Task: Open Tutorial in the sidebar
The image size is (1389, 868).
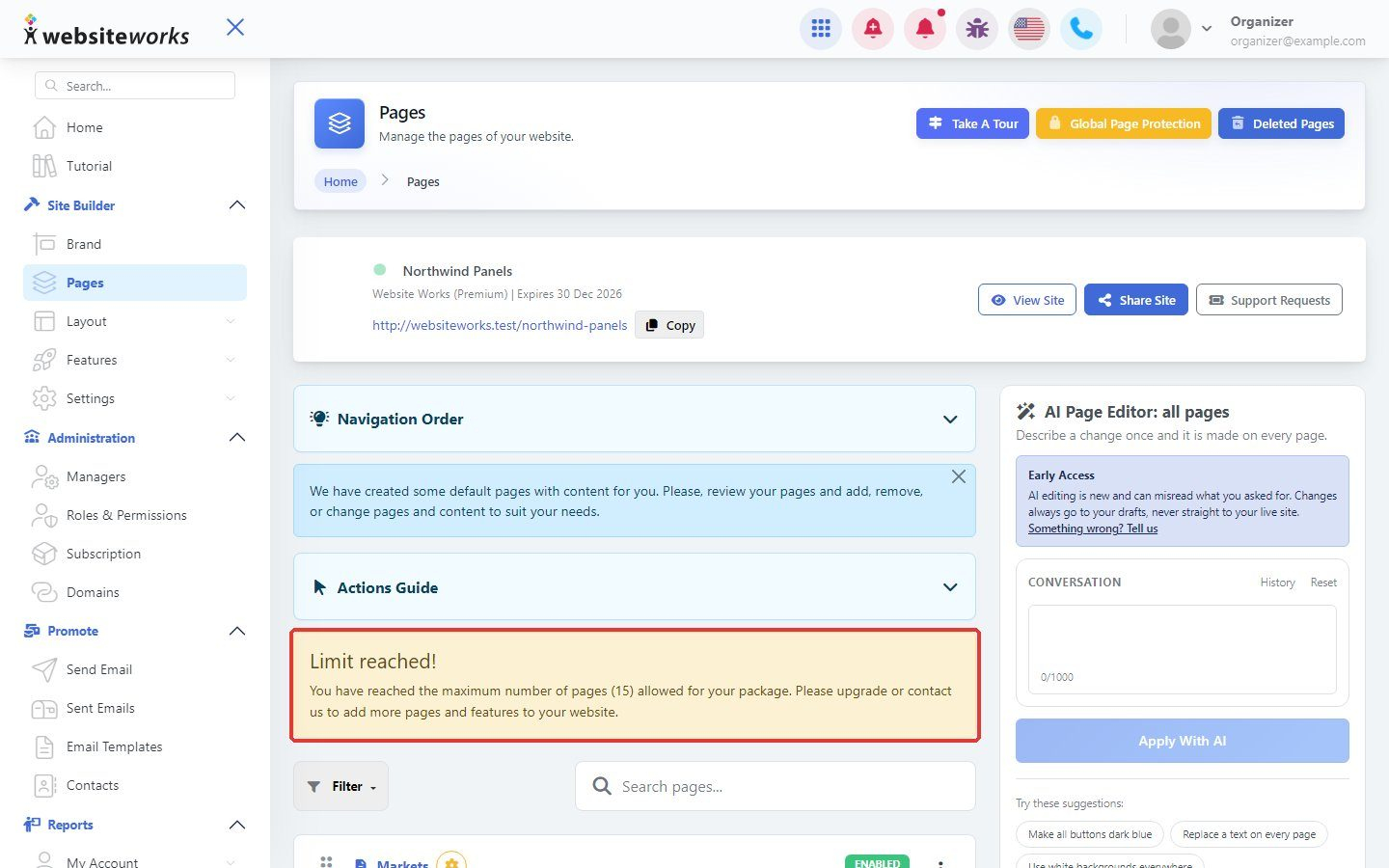Action: pyautogui.click(x=135, y=166)
